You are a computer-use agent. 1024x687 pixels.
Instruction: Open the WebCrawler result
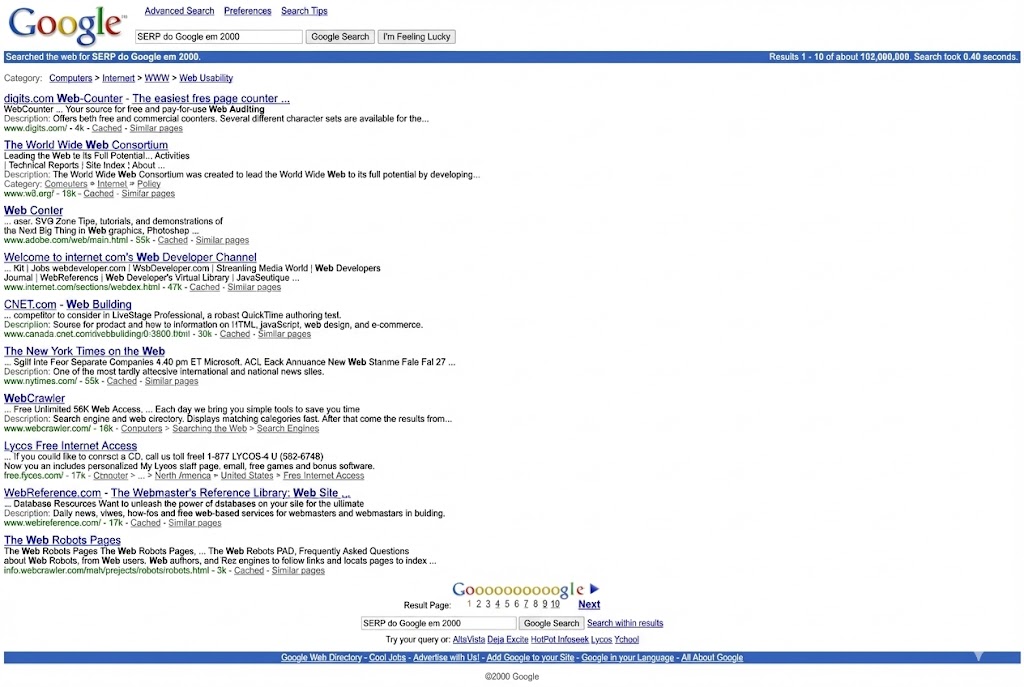33,398
